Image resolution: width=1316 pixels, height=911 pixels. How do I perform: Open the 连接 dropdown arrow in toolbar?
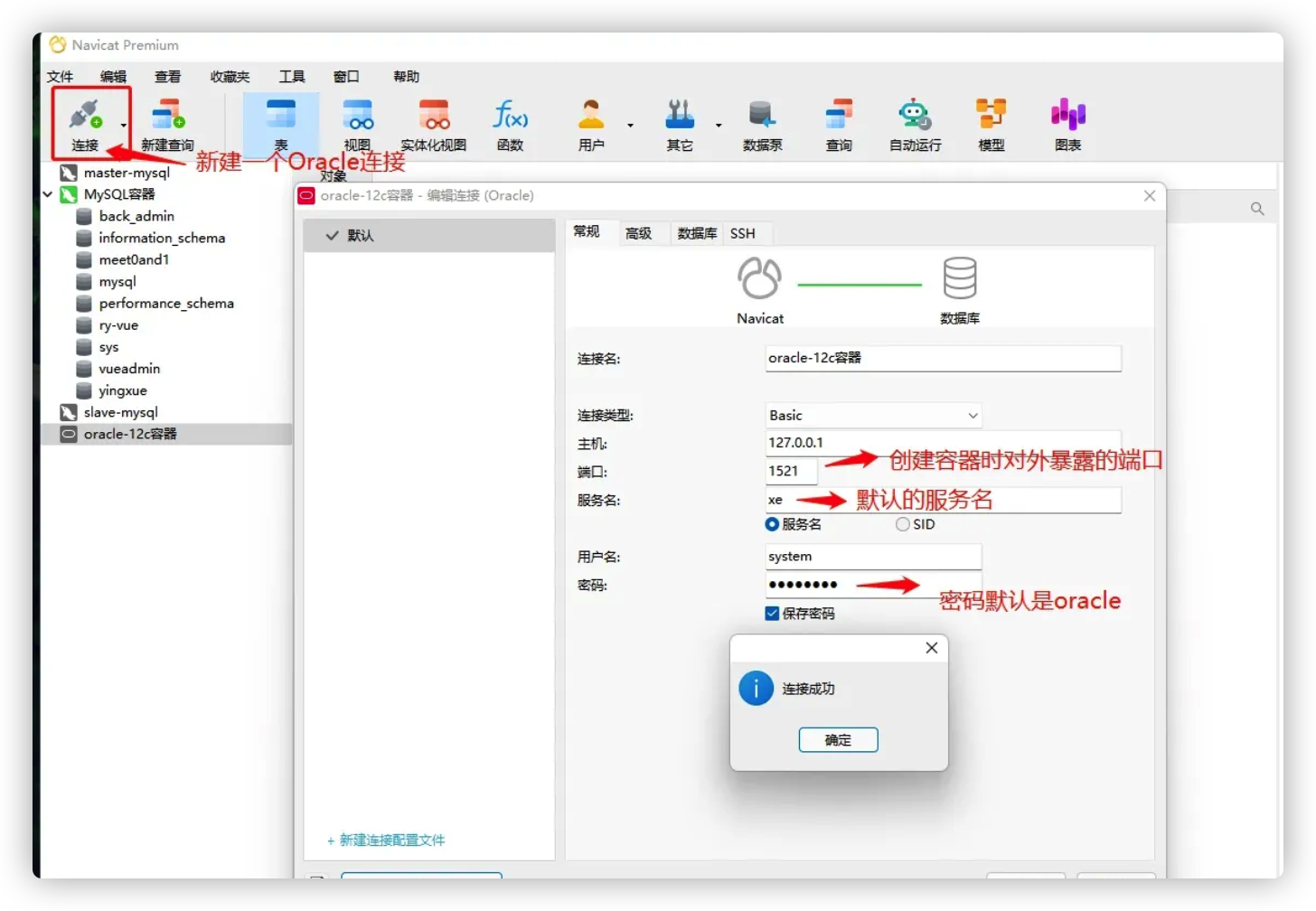[124, 125]
